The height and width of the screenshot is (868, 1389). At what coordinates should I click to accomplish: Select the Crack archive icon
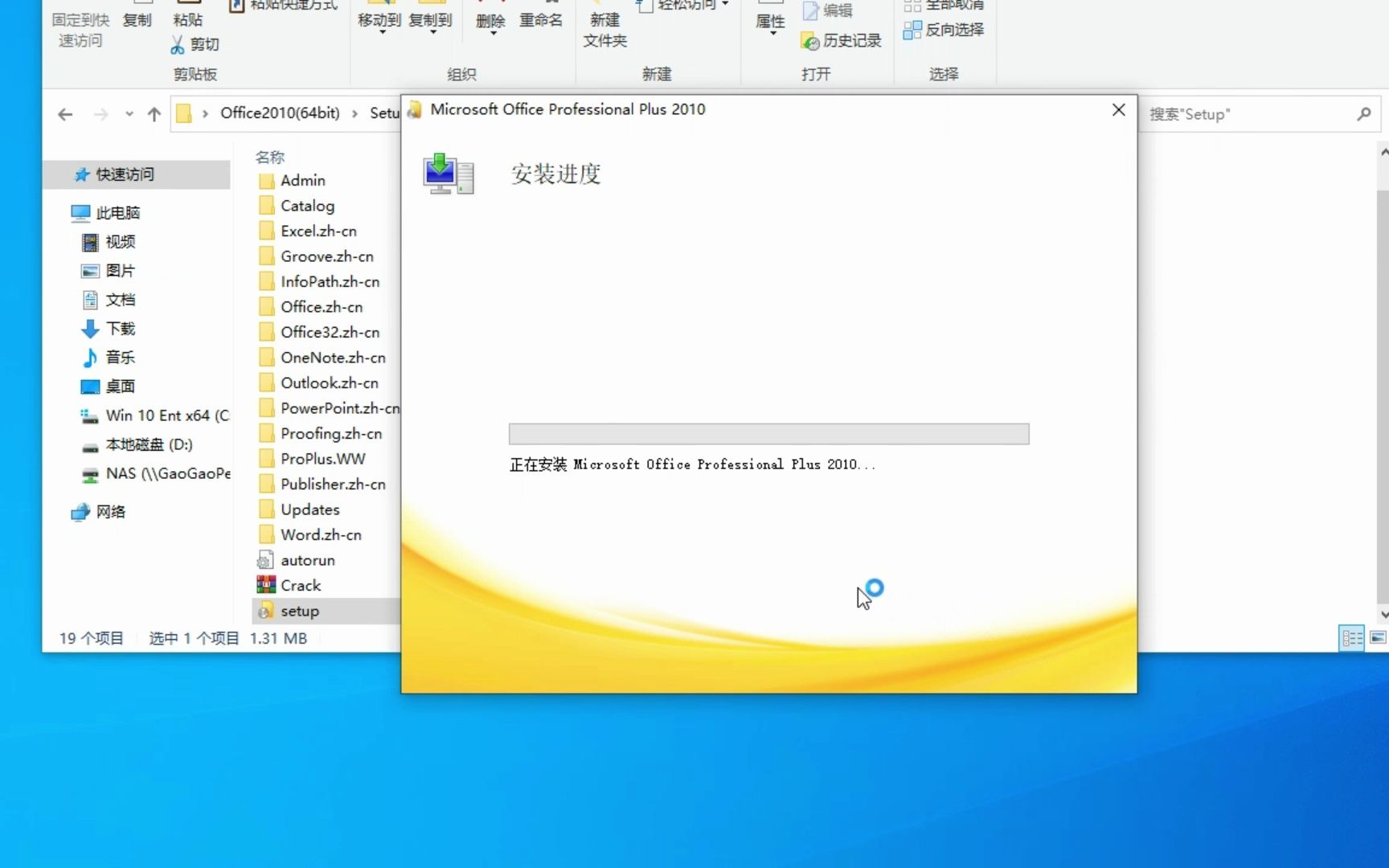point(266,585)
